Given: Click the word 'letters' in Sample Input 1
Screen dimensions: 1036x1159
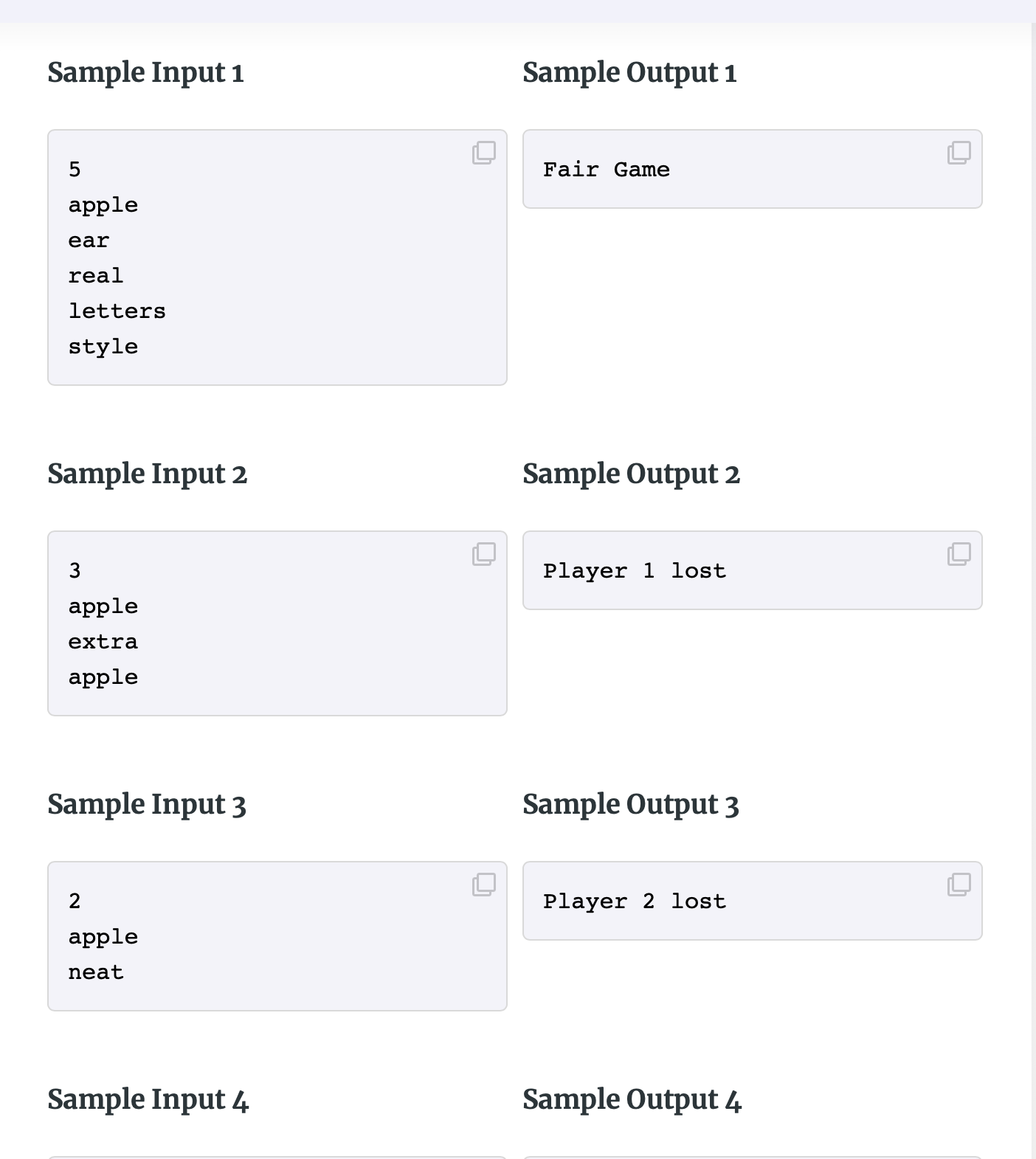Looking at the screenshot, I should [117, 311].
